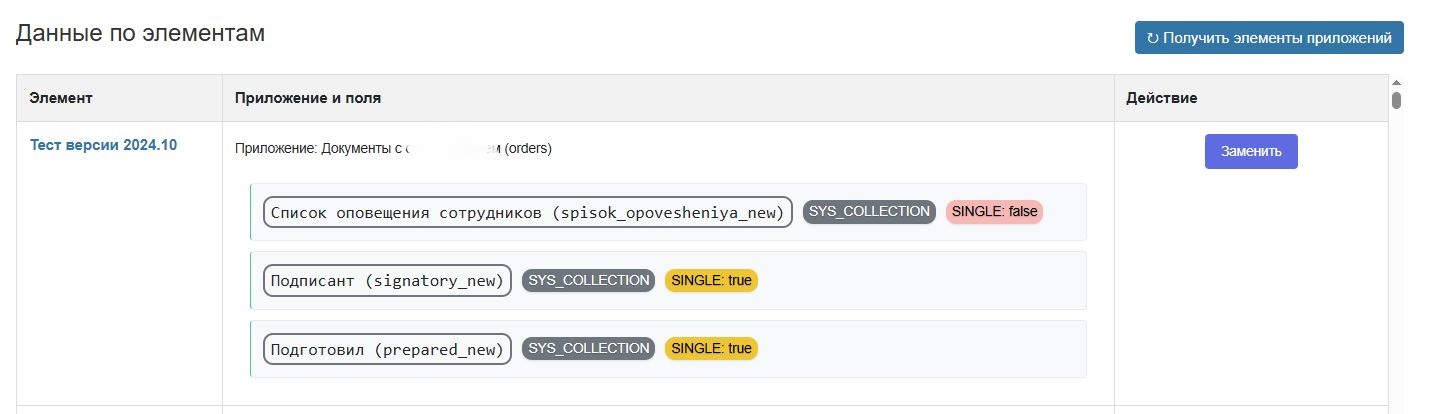Click the Данные по элементам heading

[x=140, y=33]
